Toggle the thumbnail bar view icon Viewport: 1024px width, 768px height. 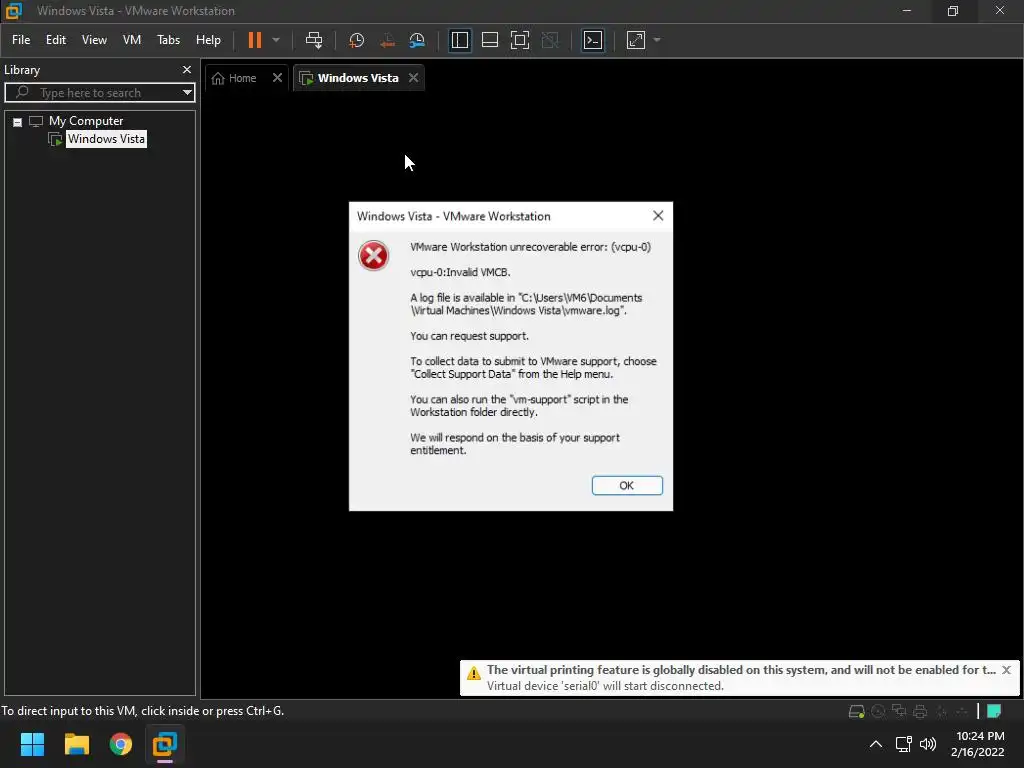(490, 40)
